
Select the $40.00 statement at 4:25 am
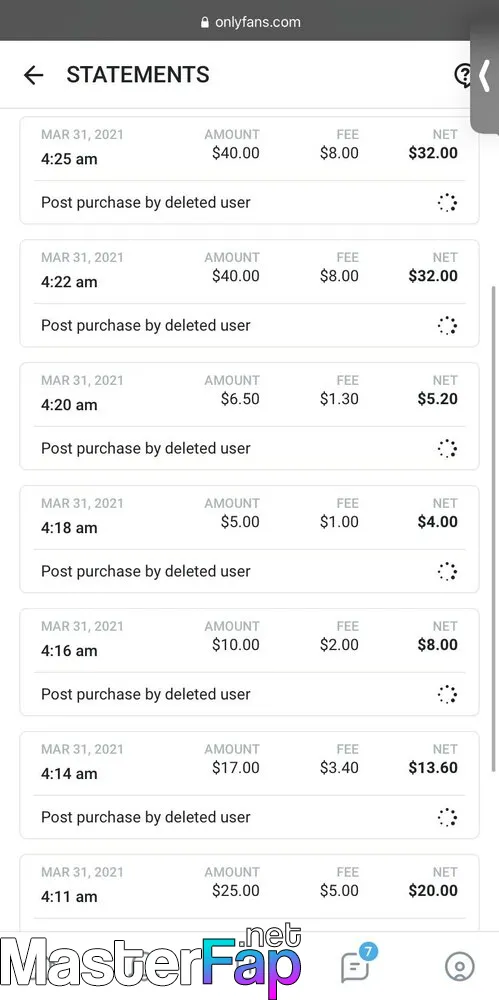coord(250,170)
